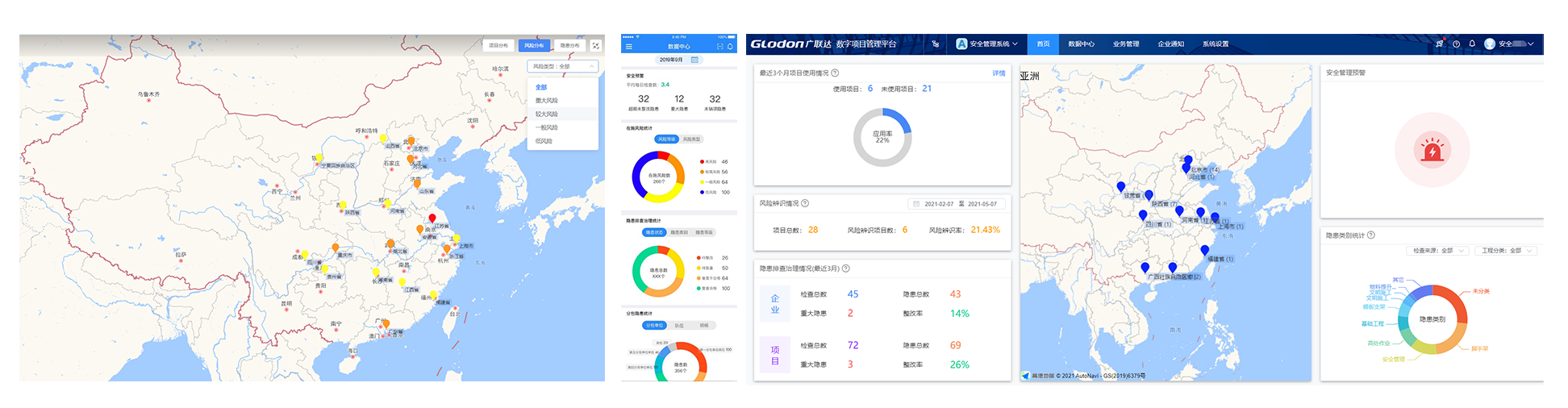The height and width of the screenshot is (408, 1568).
Task: Tap the scan icon in the mobile header
Action: (720, 47)
